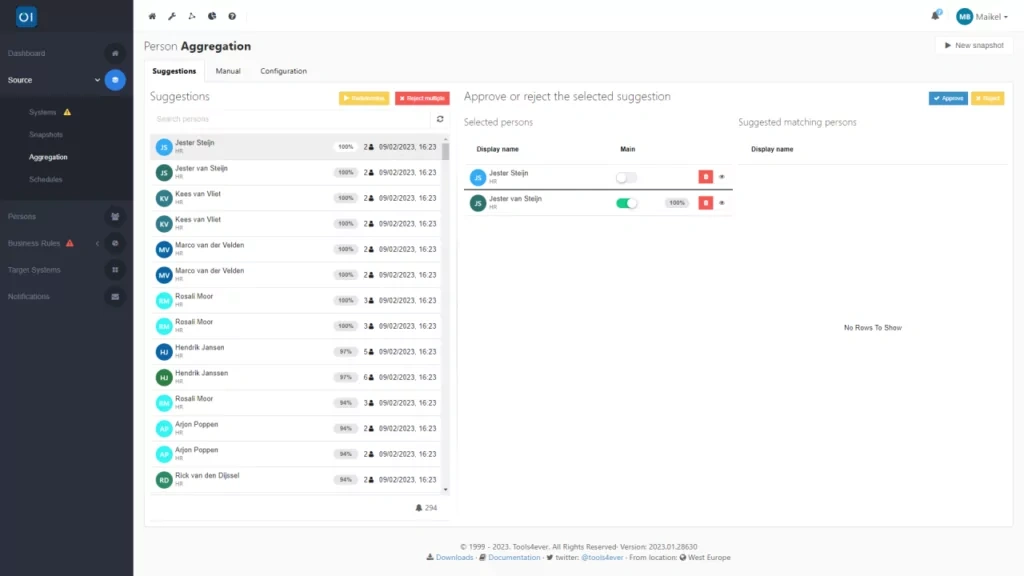Delete Jester Steijn using the red trash icon
Image resolution: width=1024 pixels, height=576 pixels.
[x=707, y=177]
